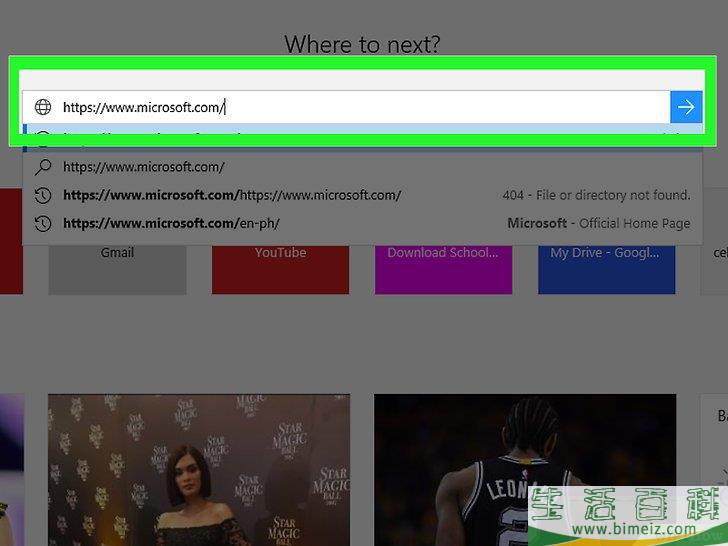Image resolution: width=728 pixels, height=546 pixels.
Task: Open the Download School top site tile
Action: [x=443, y=269]
